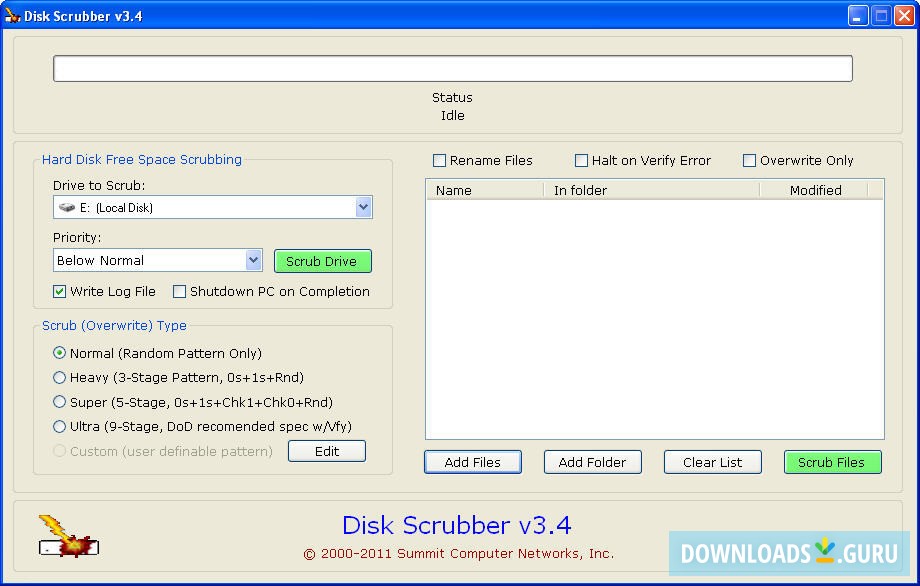This screenshot has width=920, height=586.
Task: Open the Drive to Scrub dropdown
Action: 364,206
